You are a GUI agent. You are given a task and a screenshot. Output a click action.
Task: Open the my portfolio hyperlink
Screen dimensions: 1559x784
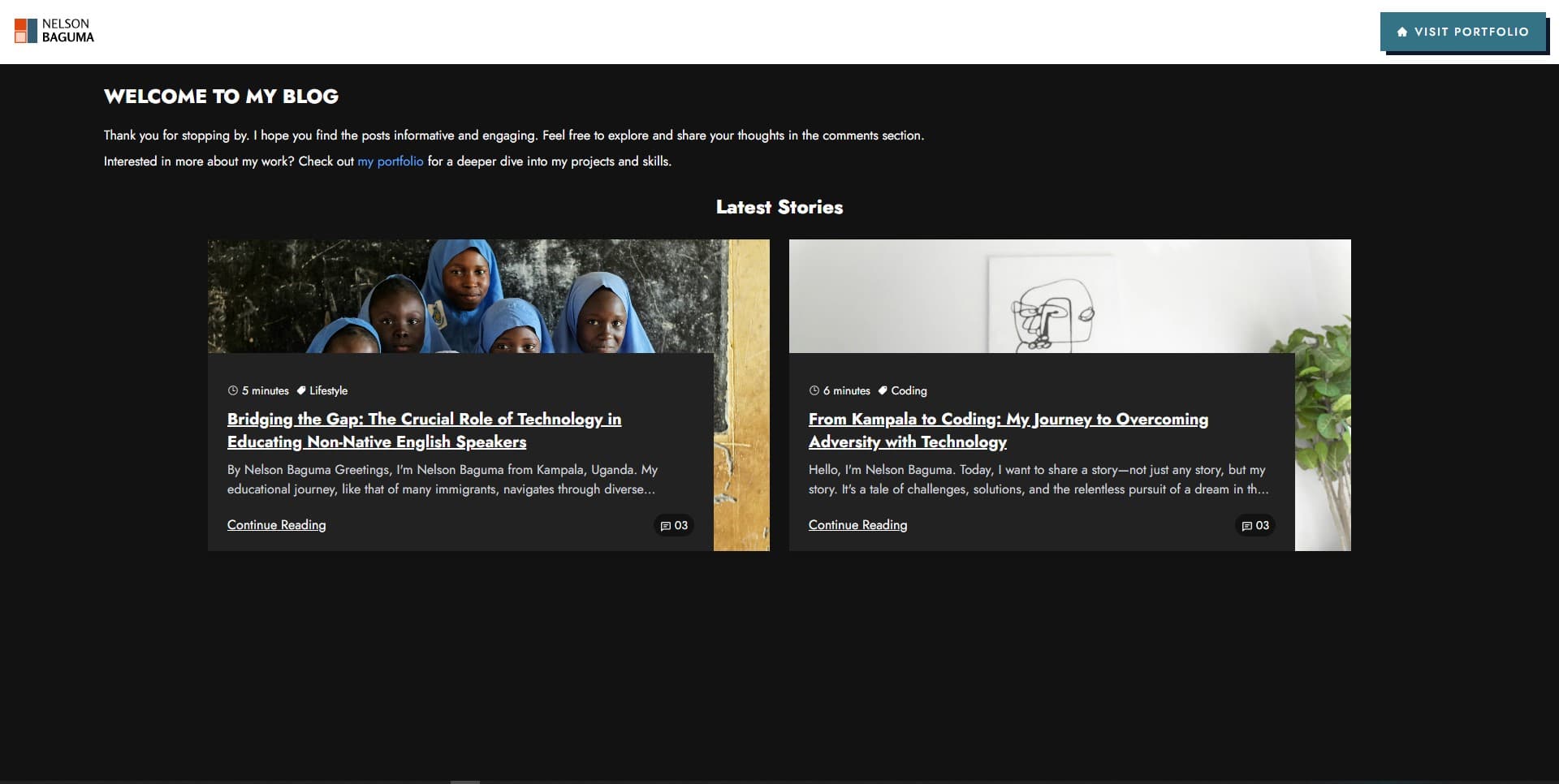point(390,162)
